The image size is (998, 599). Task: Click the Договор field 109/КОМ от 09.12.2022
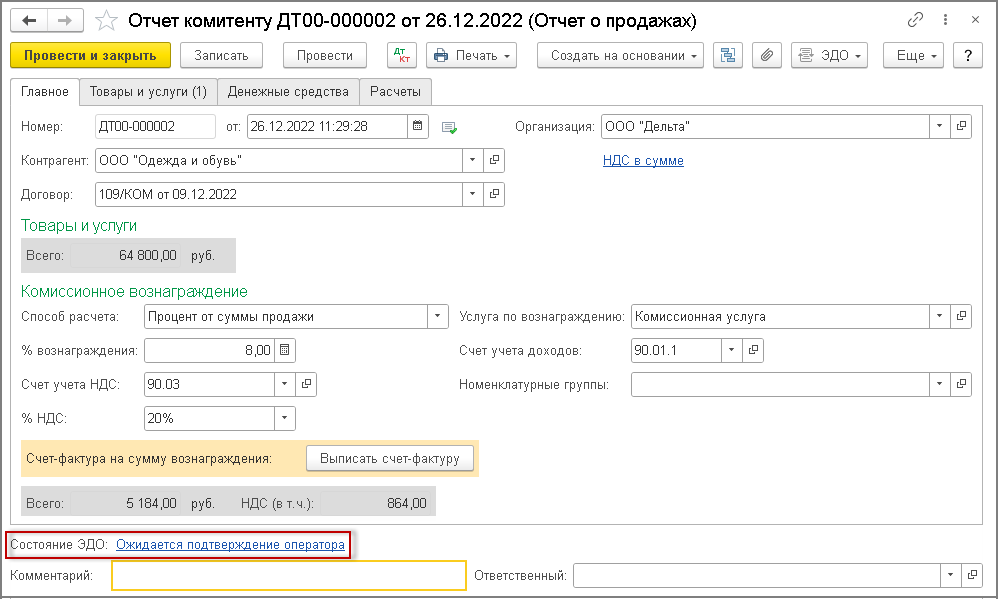click(x=279, y=194)
